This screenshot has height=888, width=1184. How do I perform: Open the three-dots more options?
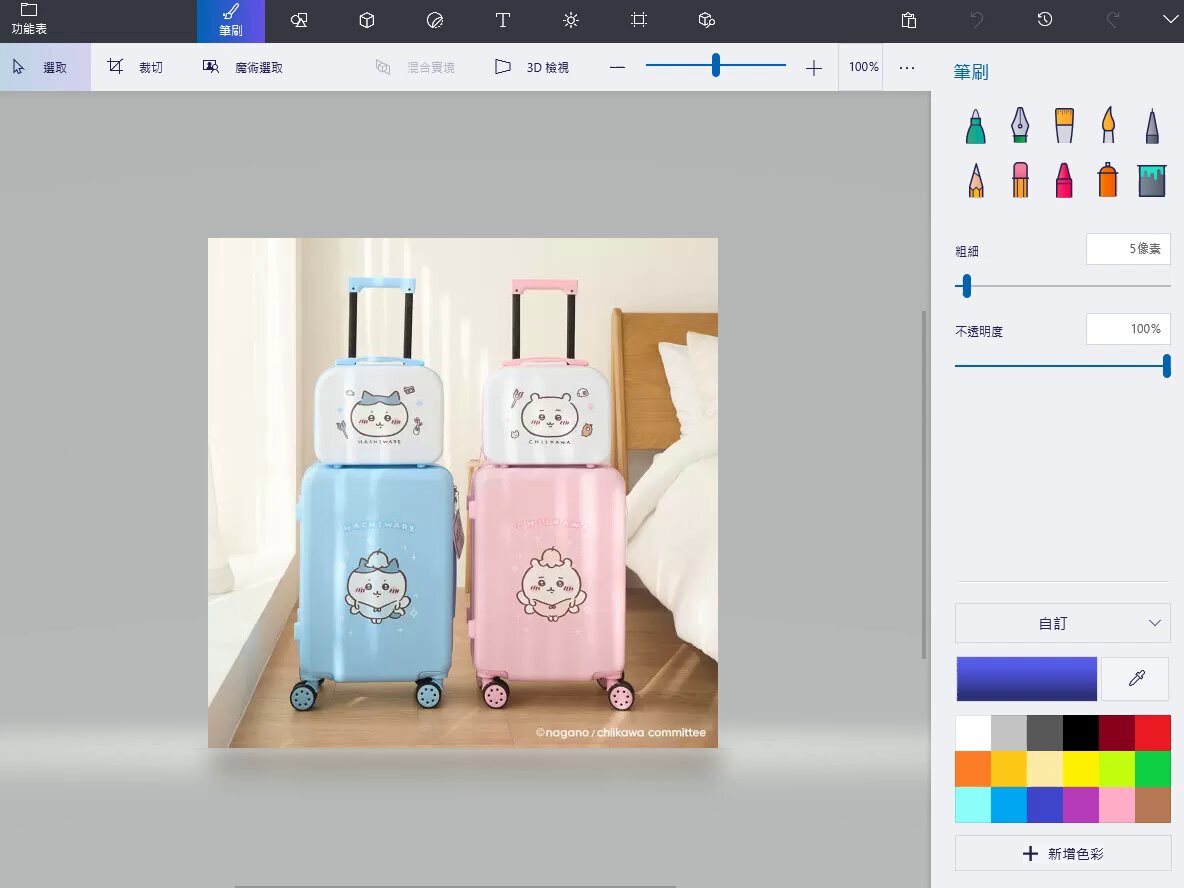[907, 67]
